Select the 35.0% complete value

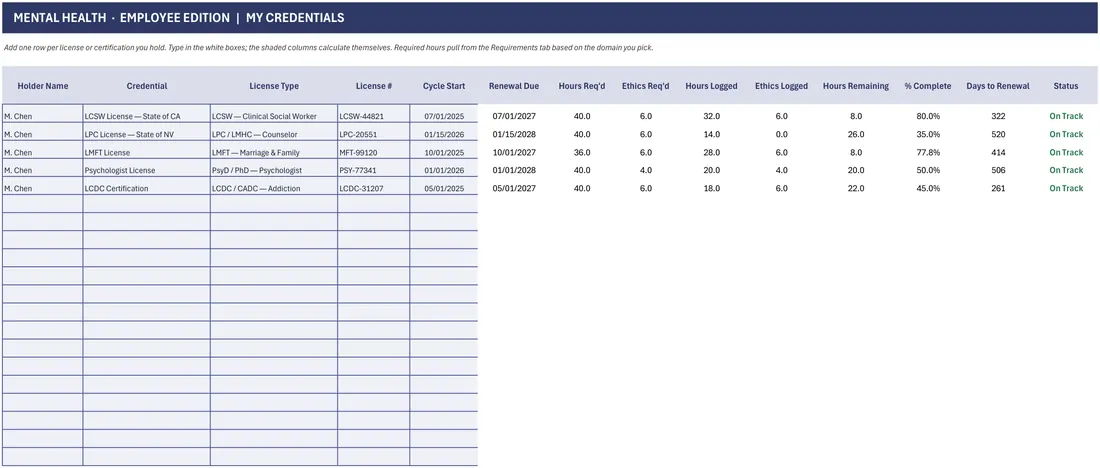[929, 134]
